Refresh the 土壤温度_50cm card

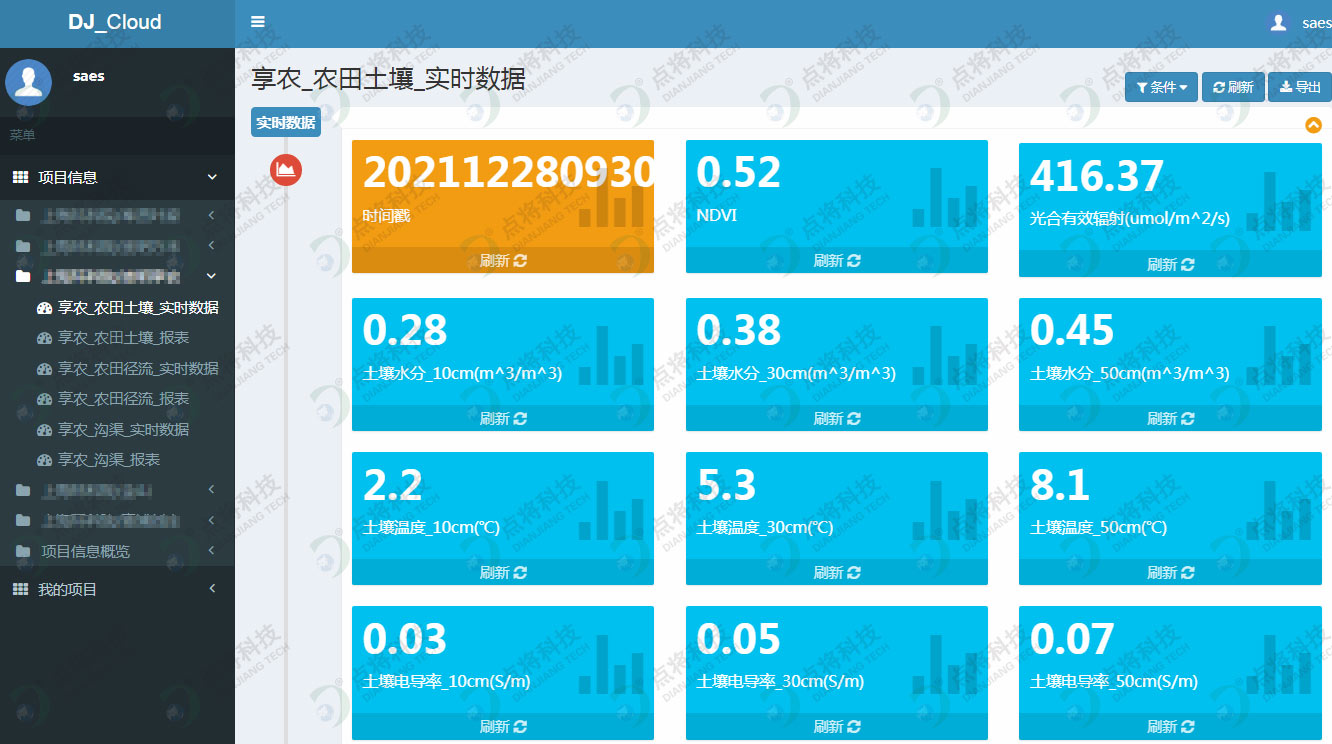pos(1170,573)
